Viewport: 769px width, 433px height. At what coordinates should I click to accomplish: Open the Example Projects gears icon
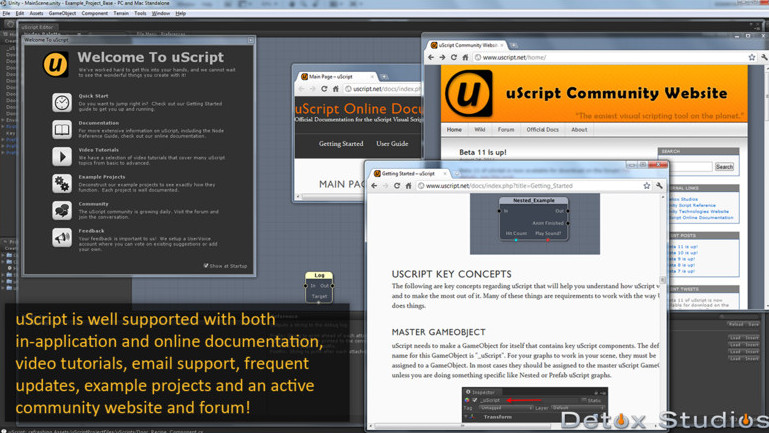[x=62, y=183]
